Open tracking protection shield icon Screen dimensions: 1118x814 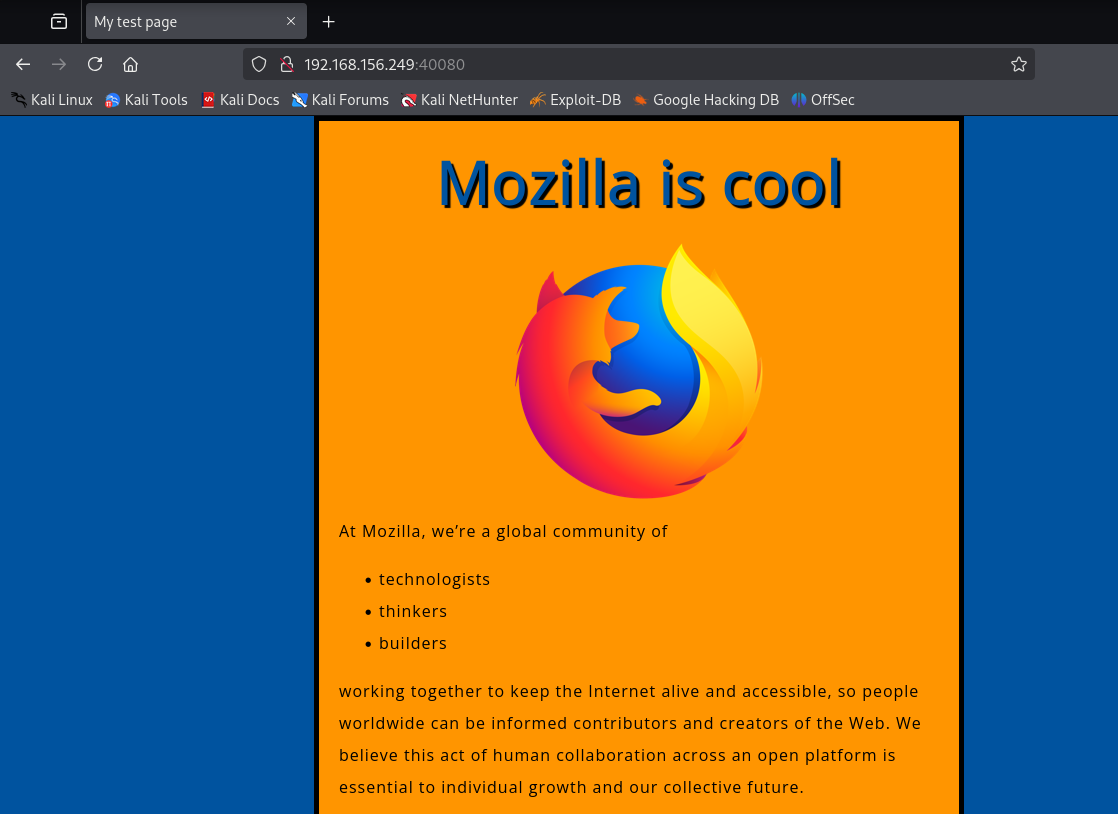(259, 64)
